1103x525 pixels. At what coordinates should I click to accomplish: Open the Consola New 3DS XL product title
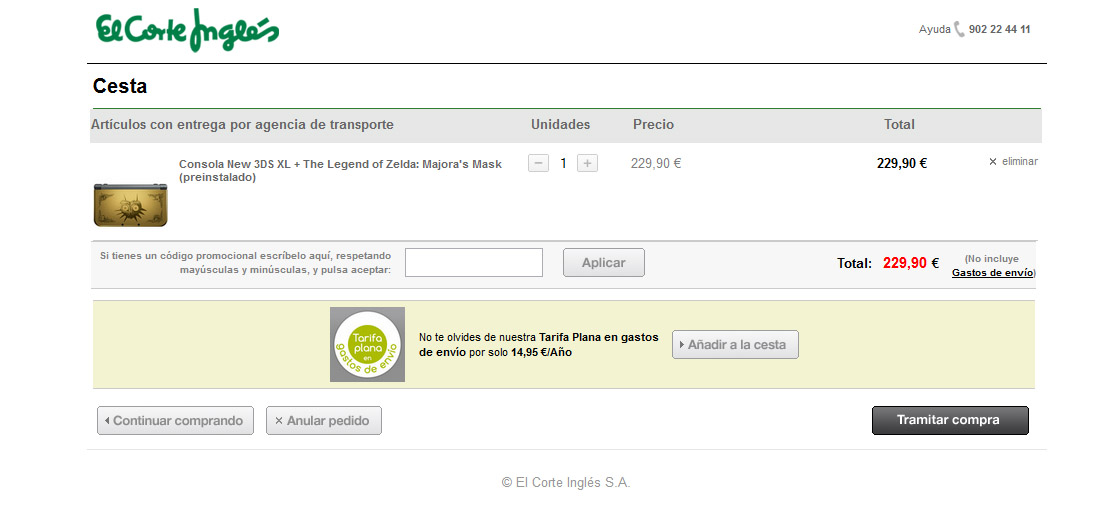[340, 170]
